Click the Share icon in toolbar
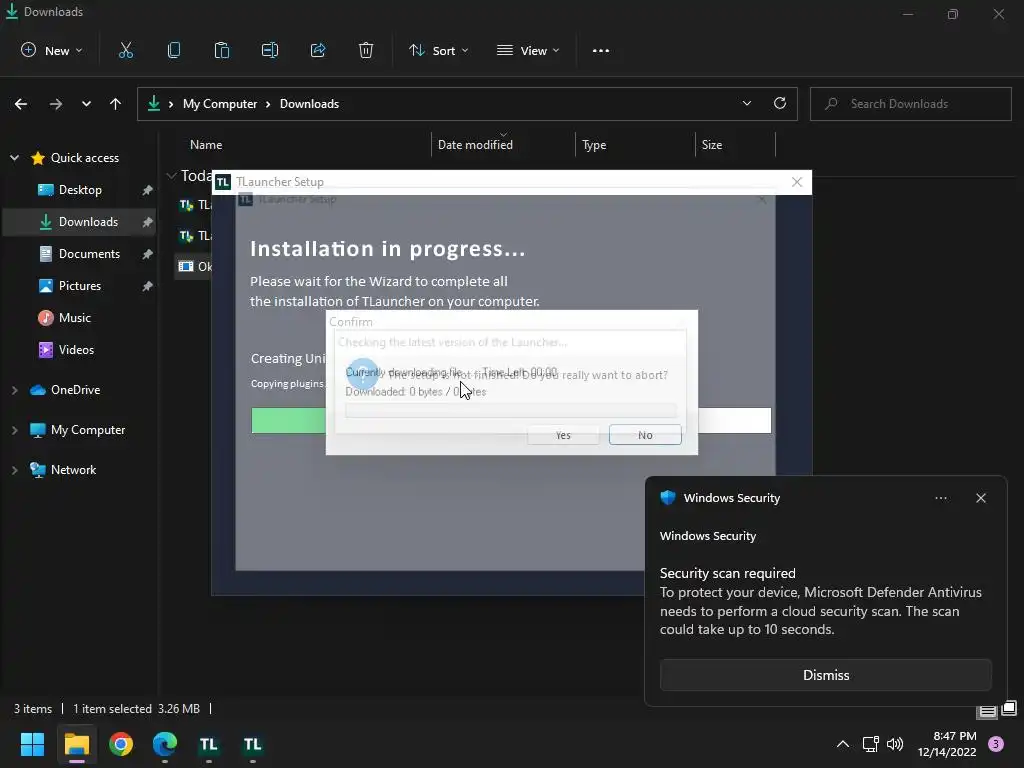The image size is (1024, 768). [x=318, y=50]
